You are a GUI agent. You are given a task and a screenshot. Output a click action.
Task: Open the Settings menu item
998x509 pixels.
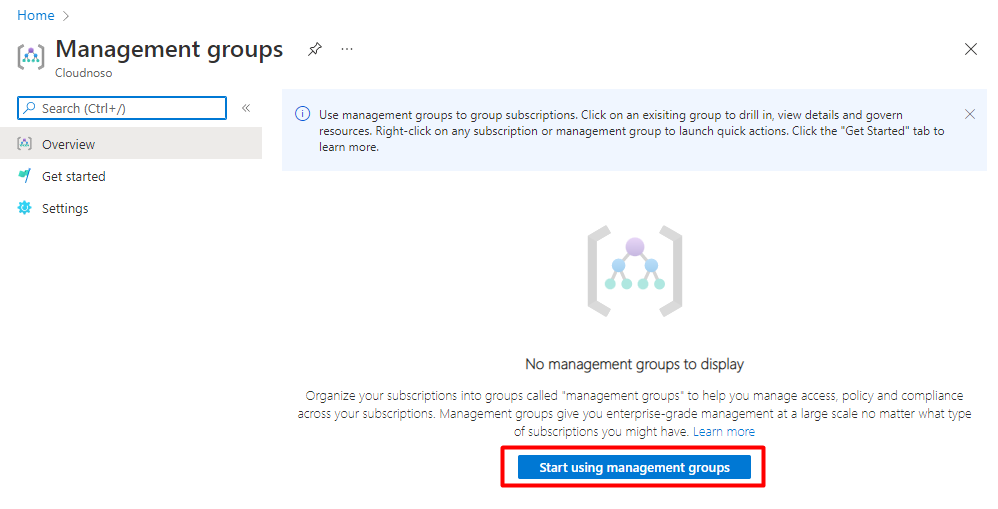point(65,208)
